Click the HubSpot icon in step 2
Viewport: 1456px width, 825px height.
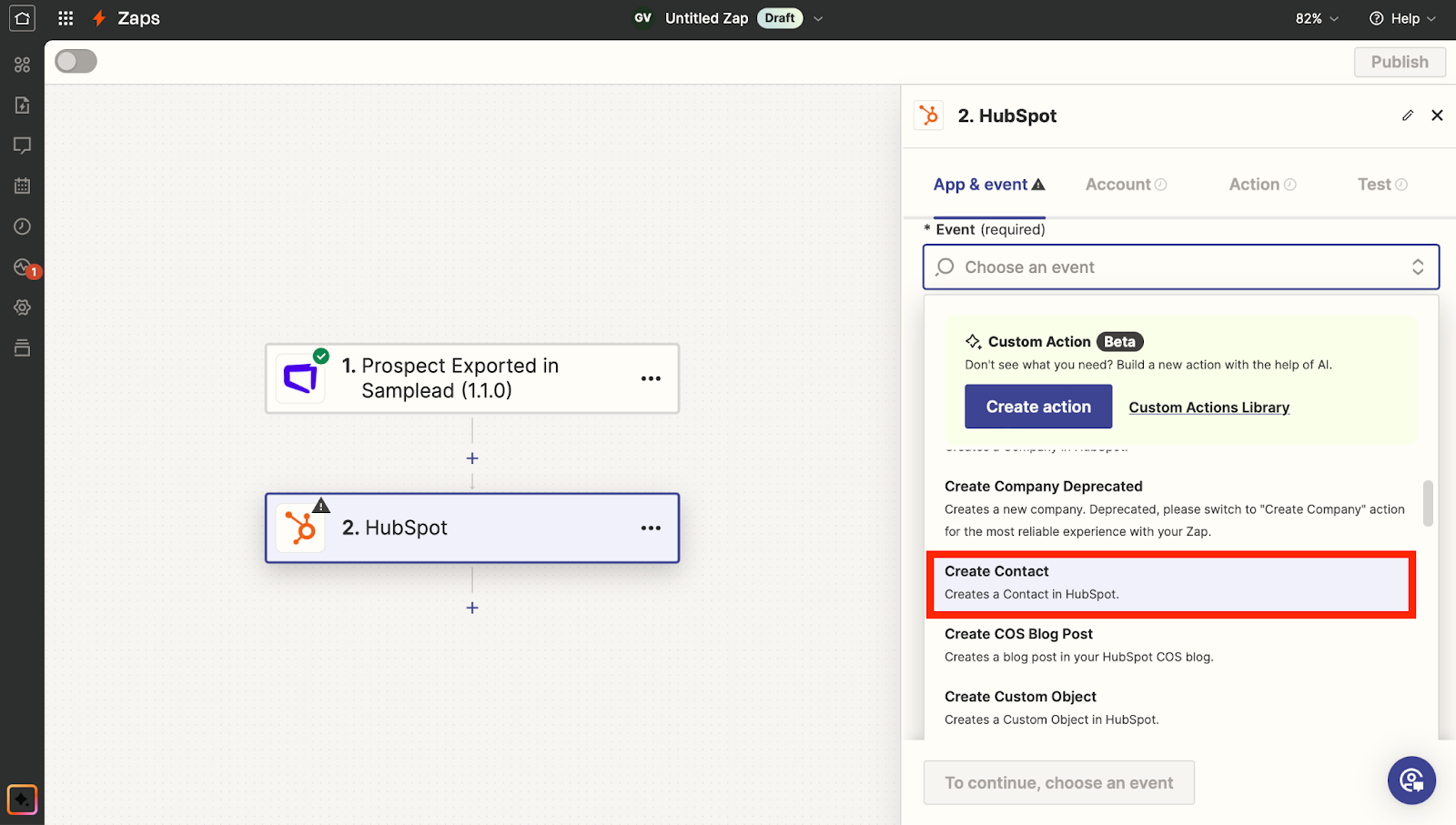(300, 528)
